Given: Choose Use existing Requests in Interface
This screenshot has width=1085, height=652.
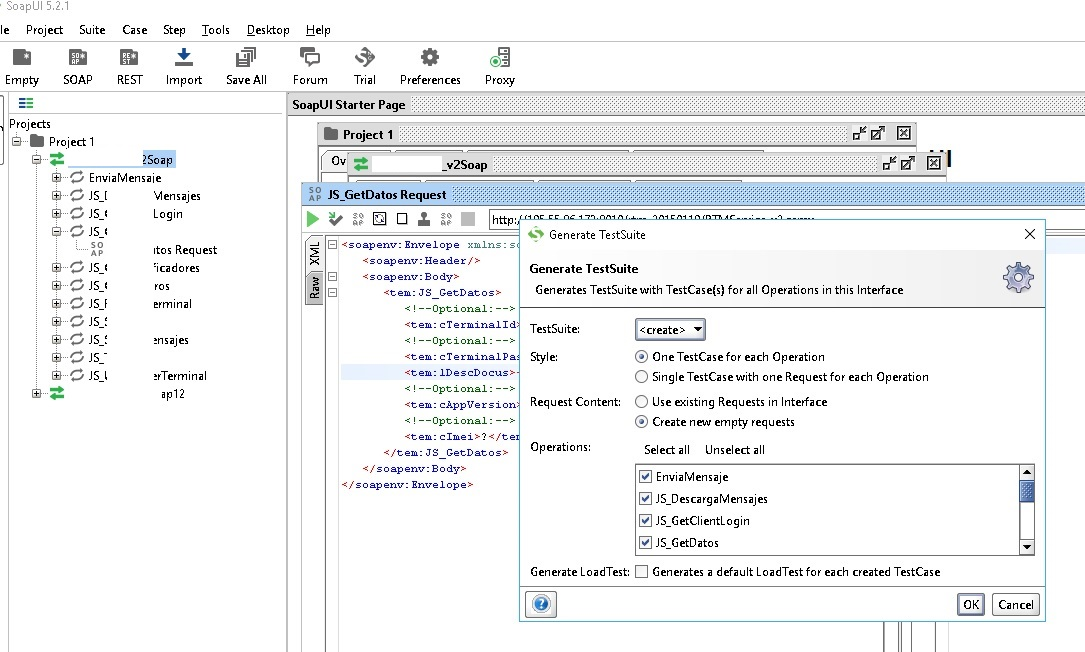Looking at the screenshot, I should pyautogui.click(x=641, y=402).
